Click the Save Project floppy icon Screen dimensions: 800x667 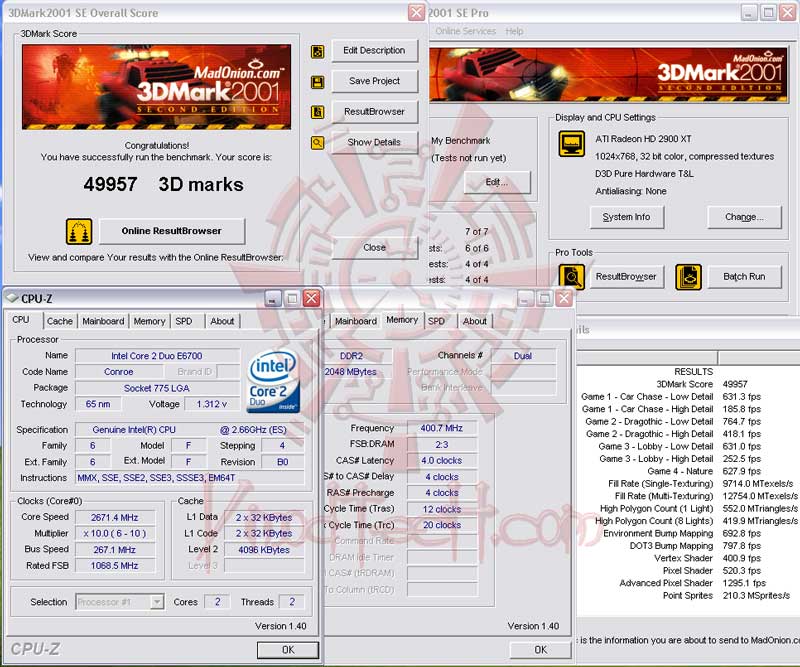(x=317, y=82)
